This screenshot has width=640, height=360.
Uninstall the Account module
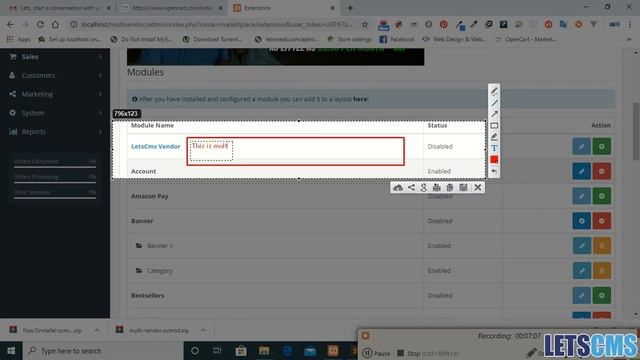point(602,171)
